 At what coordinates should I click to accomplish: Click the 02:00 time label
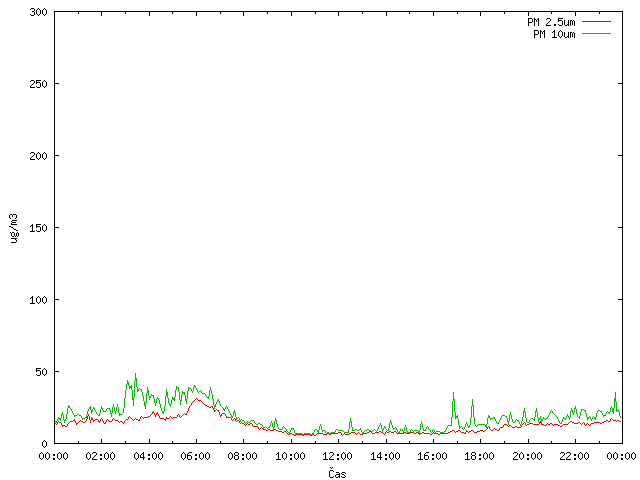[100, 456]
